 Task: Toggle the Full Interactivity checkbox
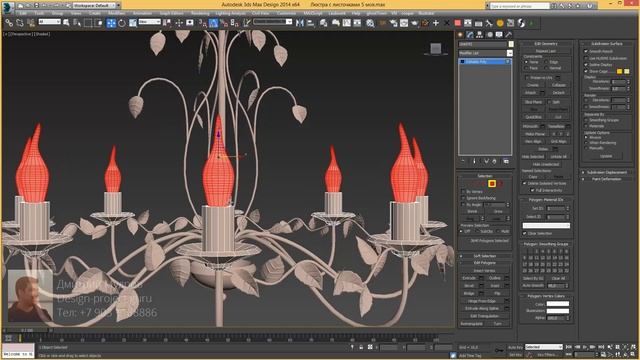(532, 190)
